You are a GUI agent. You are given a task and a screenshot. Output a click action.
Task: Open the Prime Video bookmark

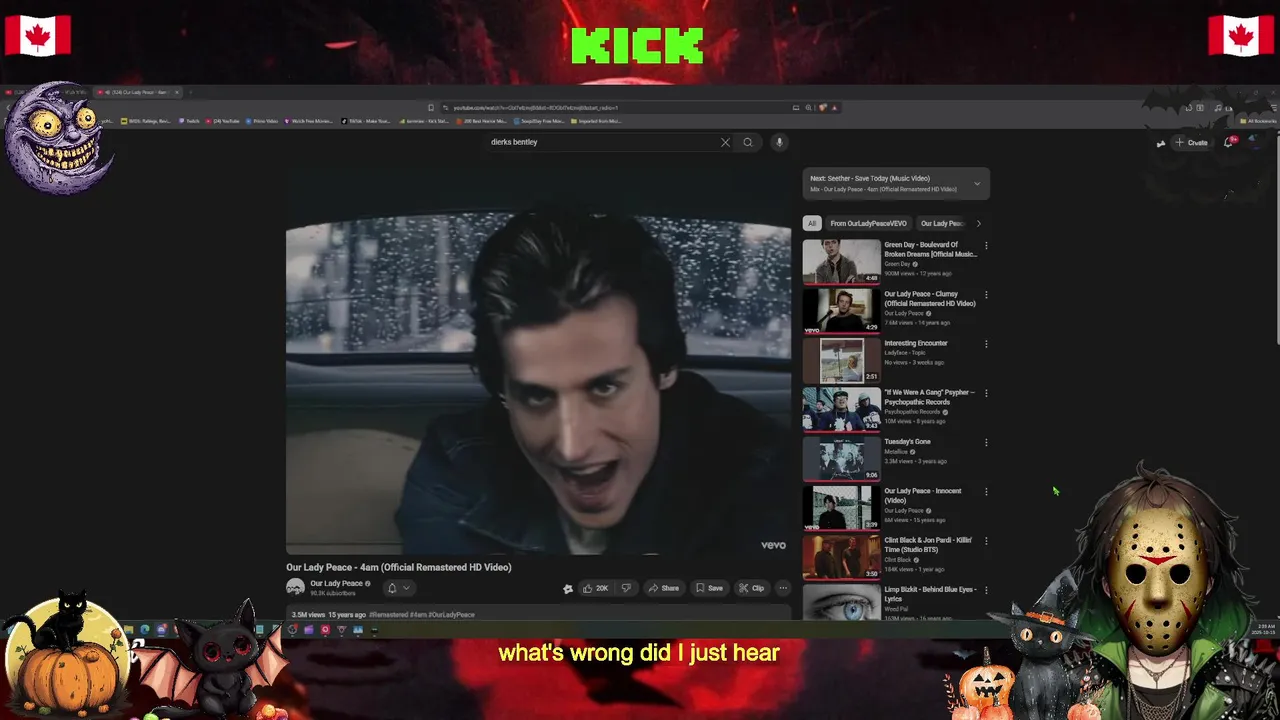(262, 121)
